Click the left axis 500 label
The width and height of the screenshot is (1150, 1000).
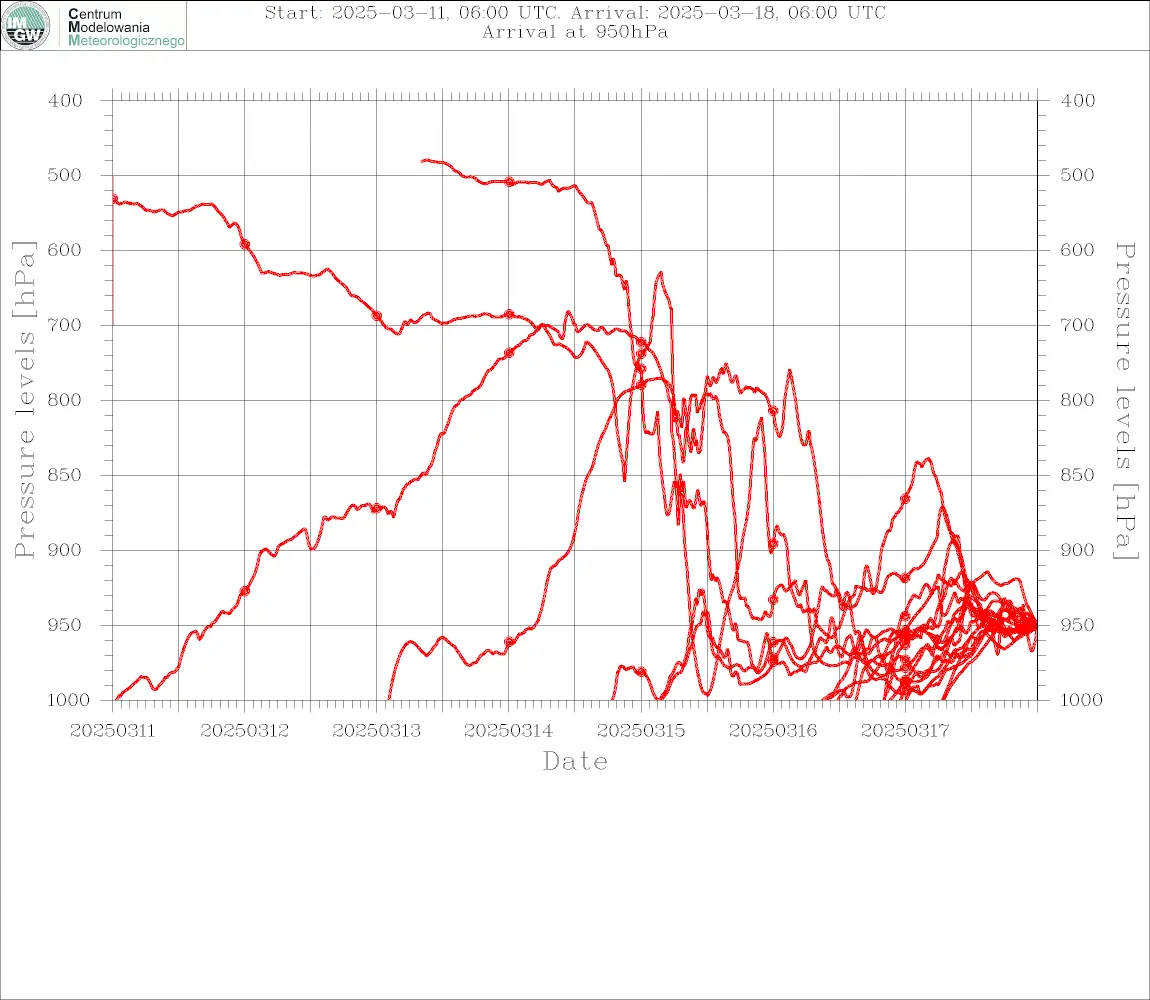(x=65, y=175)
